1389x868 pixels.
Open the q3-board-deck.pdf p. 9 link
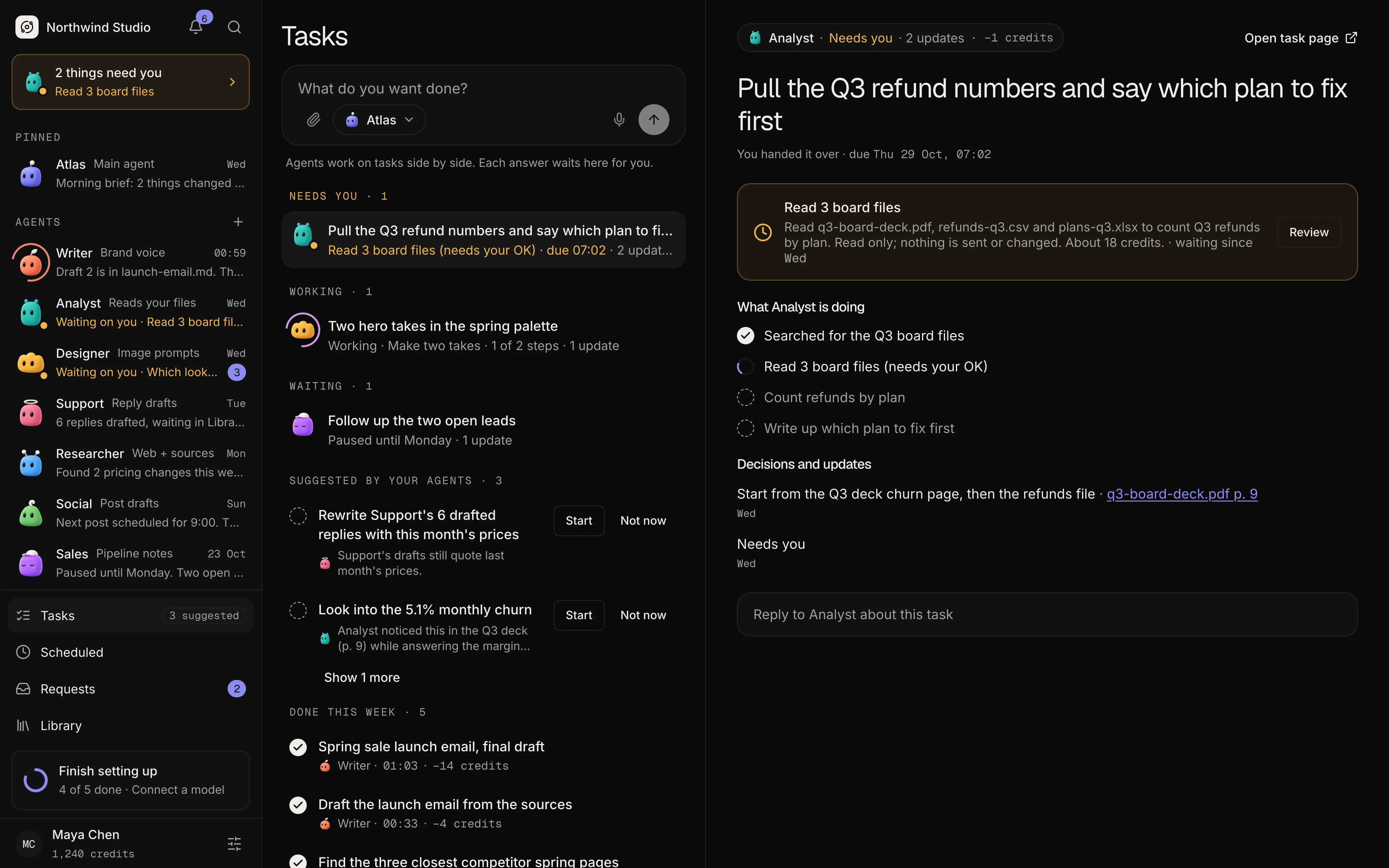(1182, 494)
